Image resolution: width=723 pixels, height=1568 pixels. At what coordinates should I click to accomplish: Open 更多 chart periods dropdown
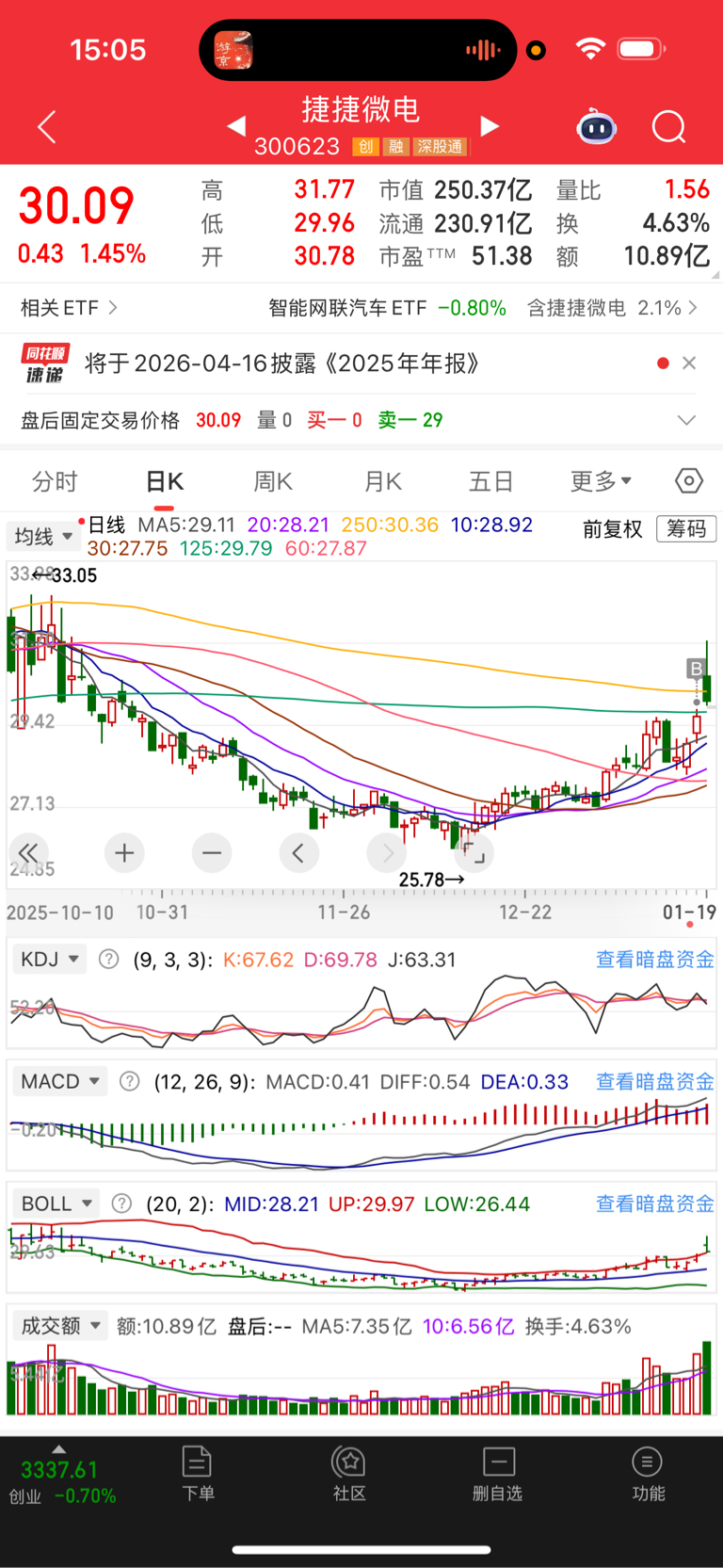601,482
